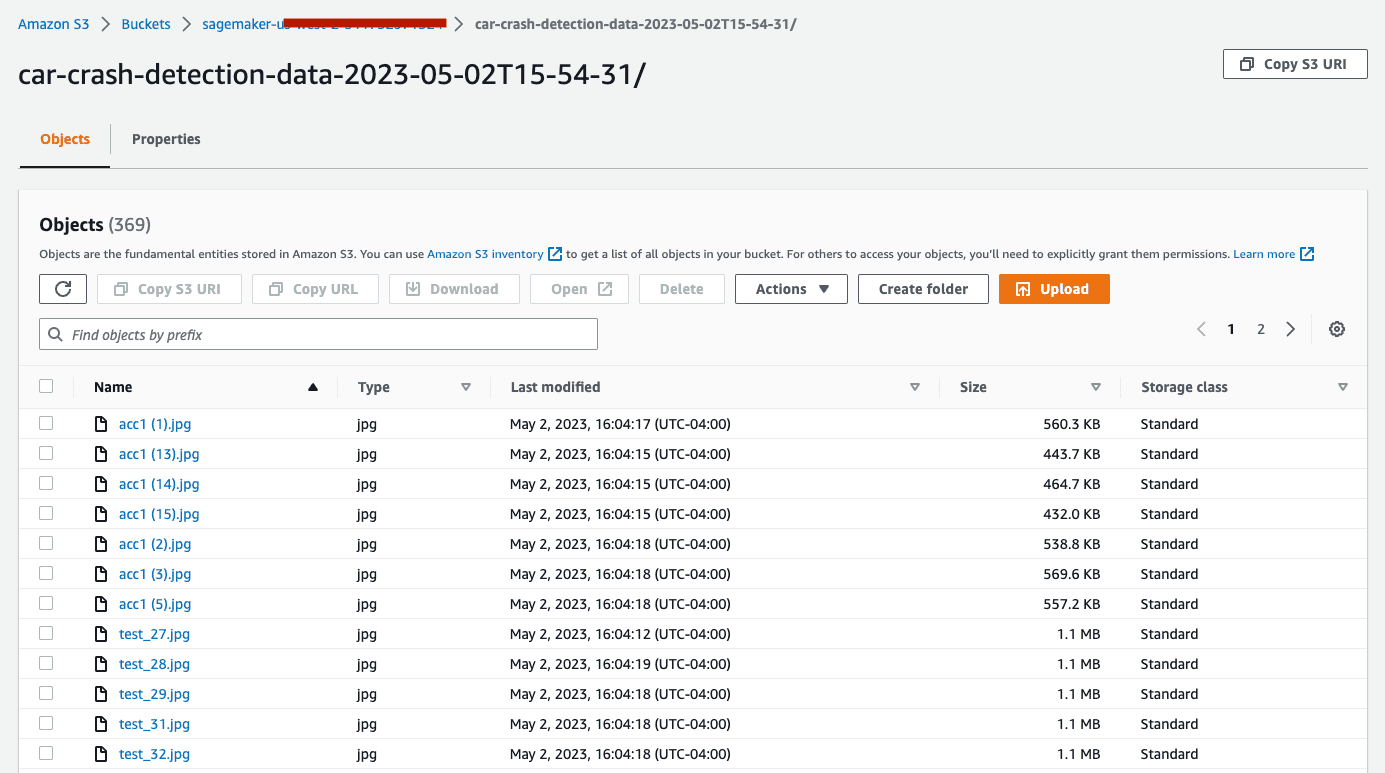Screen dimensions: 1385x773
Task: Open the test_32.jpg object link
Action: click(154, 754)
